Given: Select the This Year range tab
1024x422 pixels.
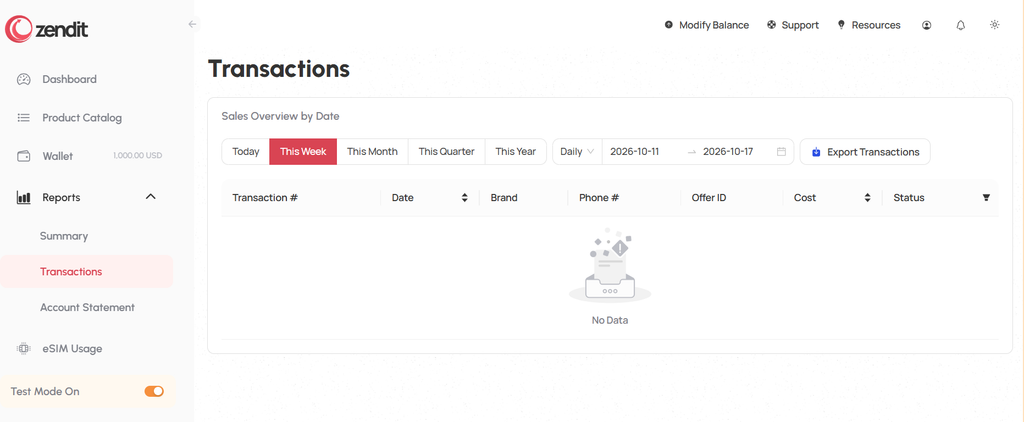Looking at the screenshot, I should coord(516,152).
